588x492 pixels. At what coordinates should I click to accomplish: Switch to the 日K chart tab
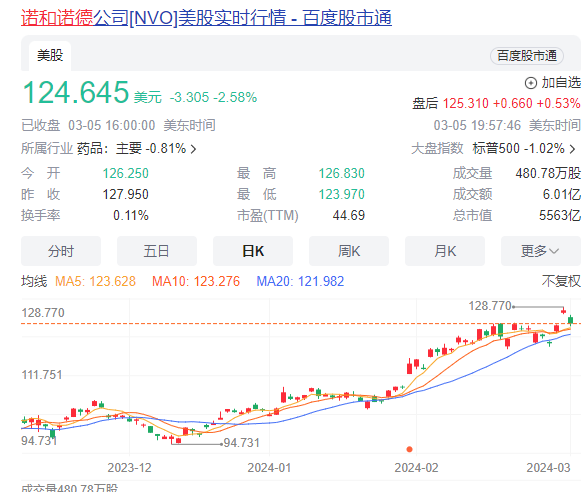[253, 251]
